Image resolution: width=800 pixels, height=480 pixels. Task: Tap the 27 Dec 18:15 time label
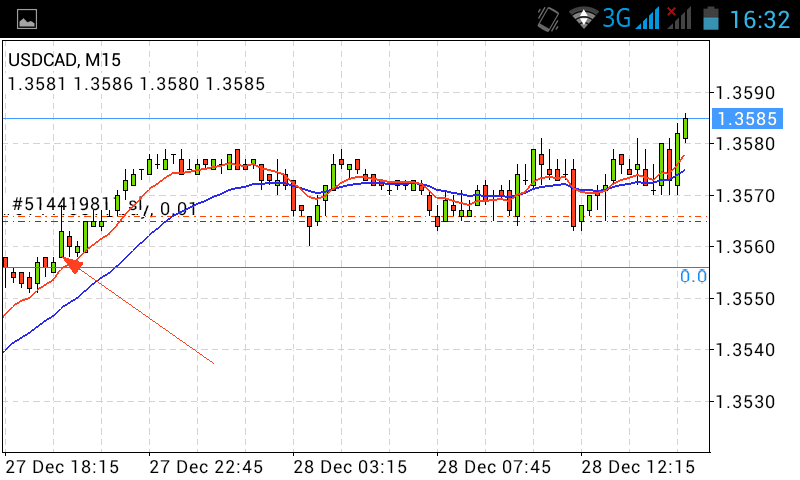coord(62,467)
